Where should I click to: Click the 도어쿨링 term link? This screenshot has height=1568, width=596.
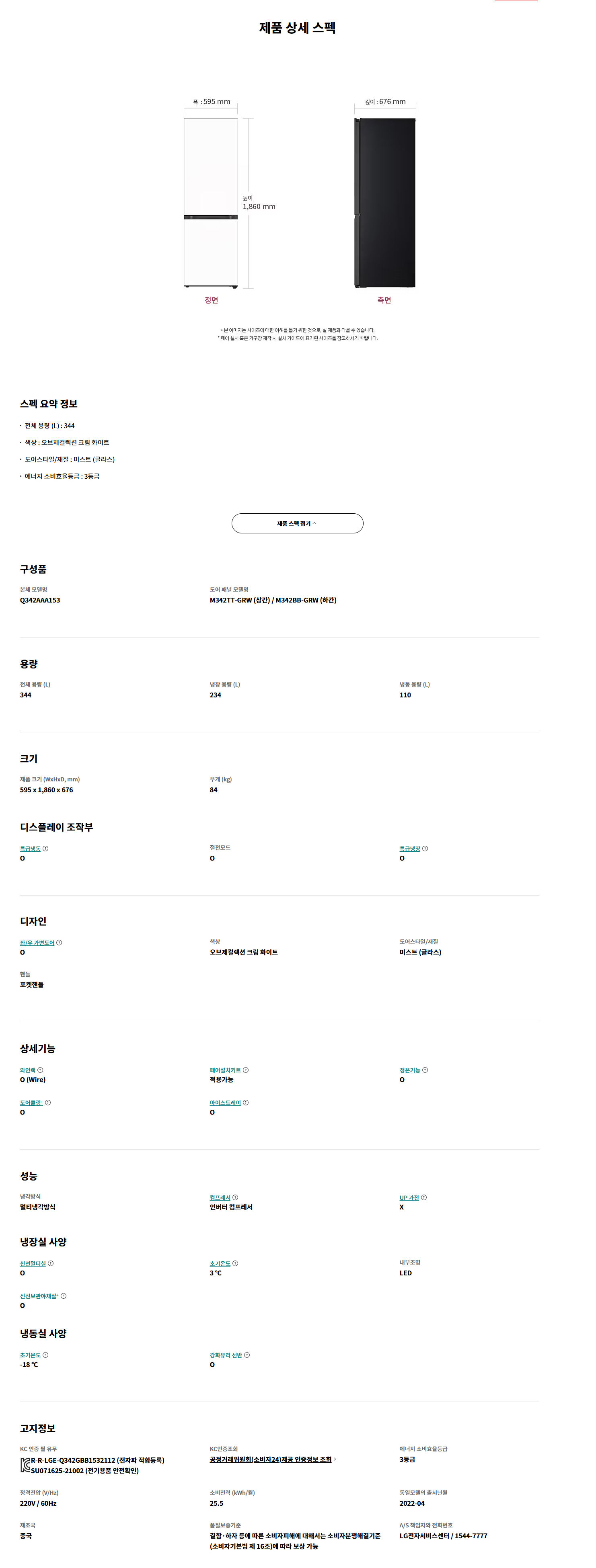(x=31, y=1103)
